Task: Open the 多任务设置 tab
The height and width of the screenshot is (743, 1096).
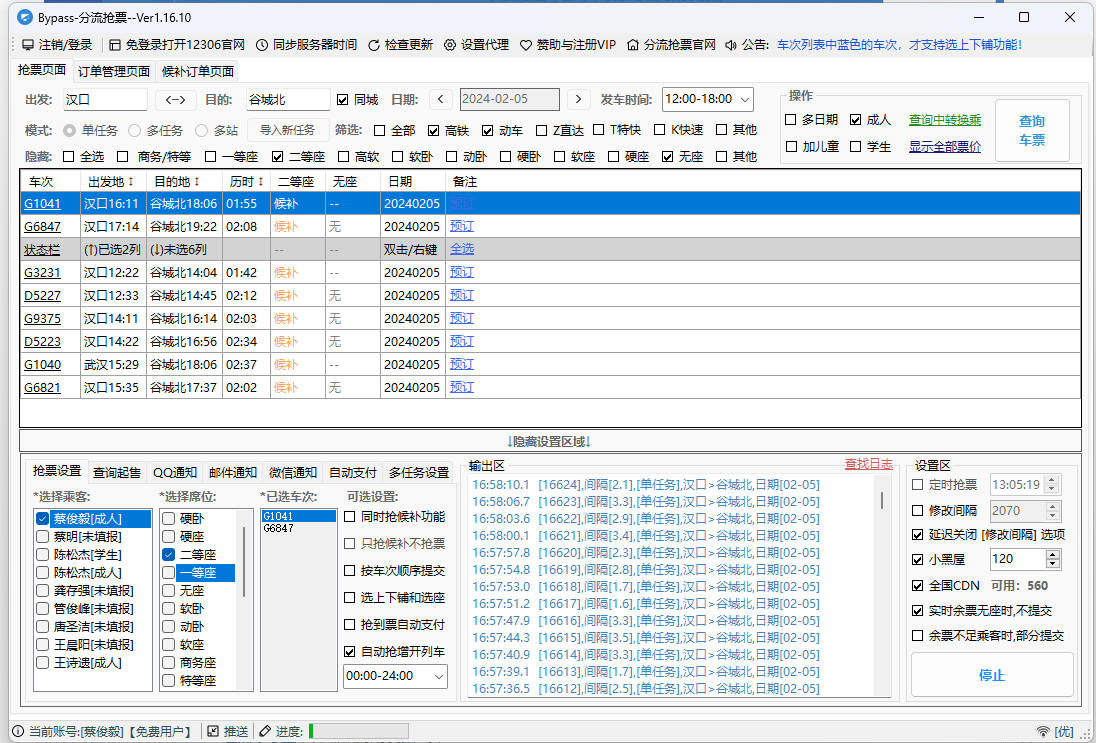Action: click(419, 473)
